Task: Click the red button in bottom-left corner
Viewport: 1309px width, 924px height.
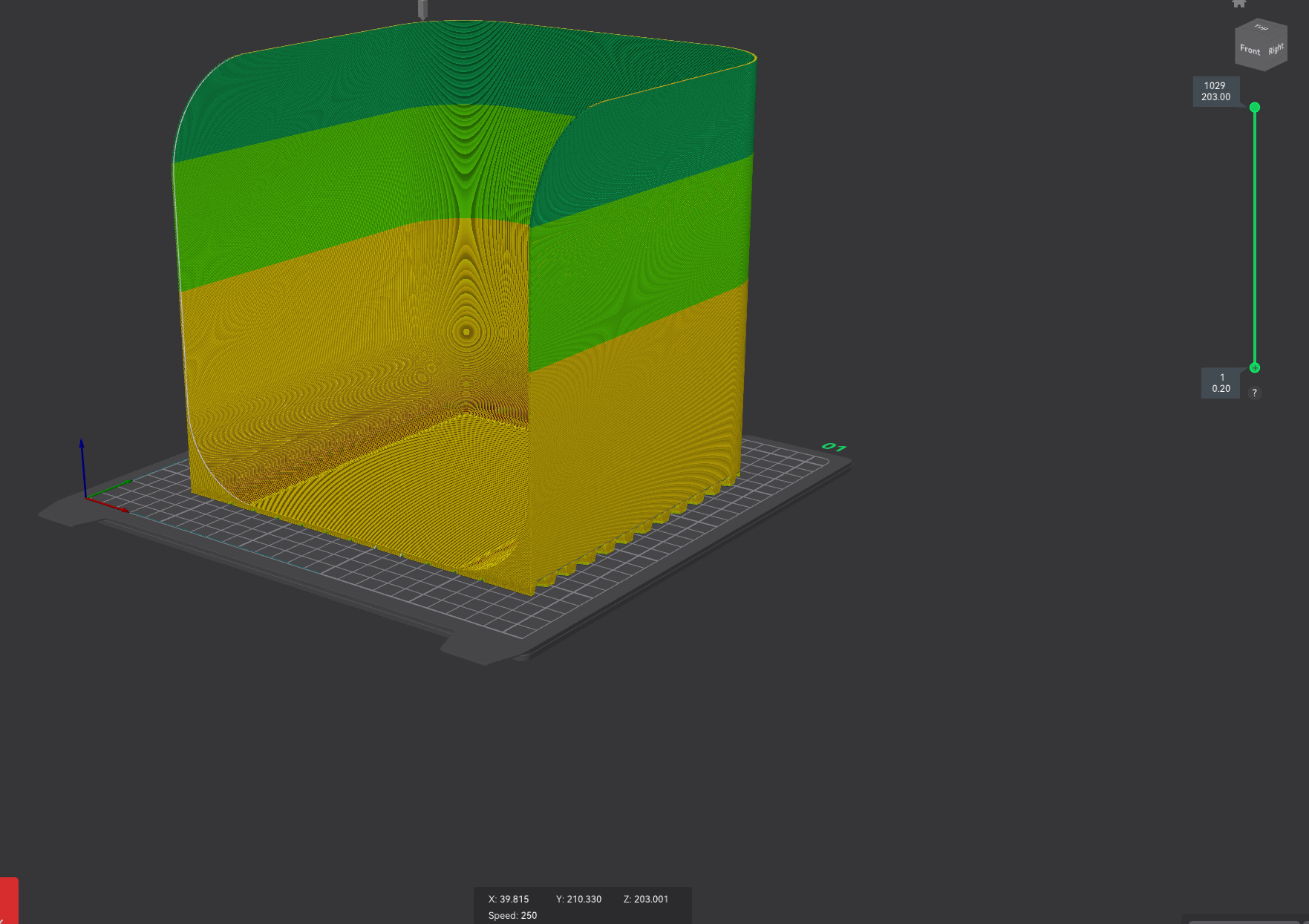Action: tap(8, 900)
